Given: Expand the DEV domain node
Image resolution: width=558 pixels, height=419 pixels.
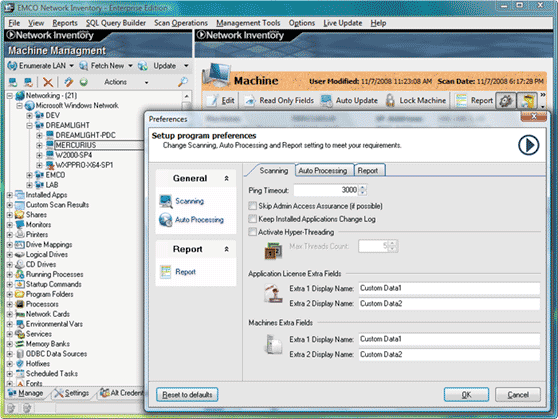Looking at the screenshot, I should click(30, 115).
